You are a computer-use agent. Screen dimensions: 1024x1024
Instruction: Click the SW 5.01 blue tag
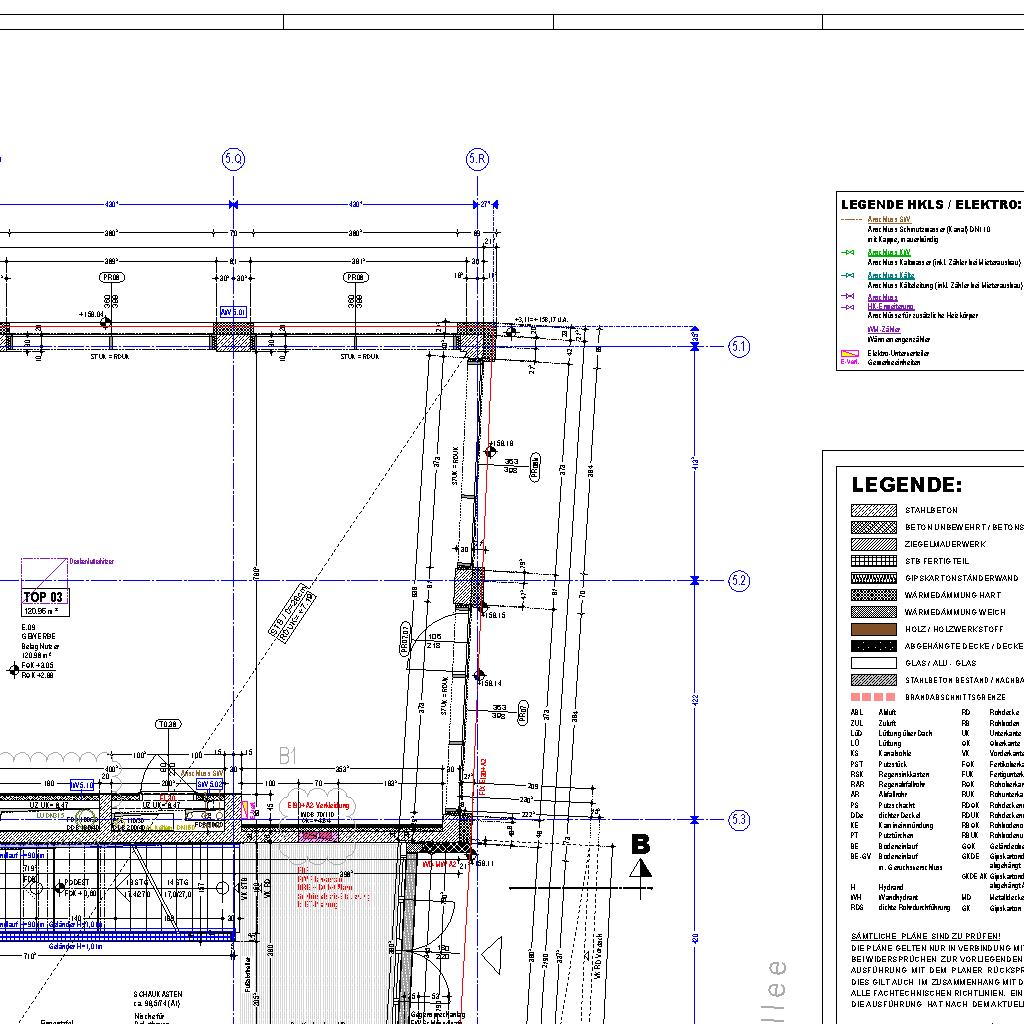[233, 312]
